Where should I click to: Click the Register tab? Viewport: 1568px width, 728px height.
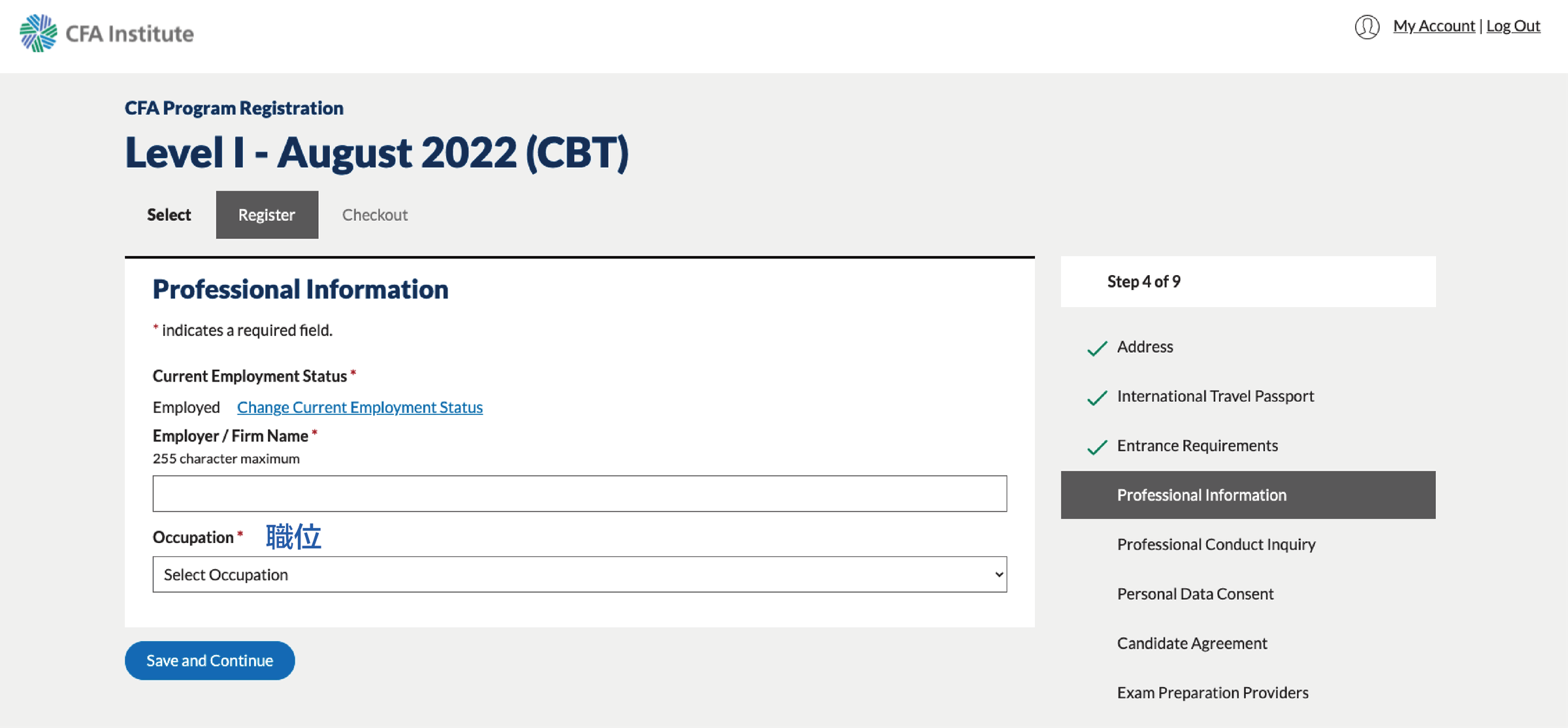pos(267,215)
